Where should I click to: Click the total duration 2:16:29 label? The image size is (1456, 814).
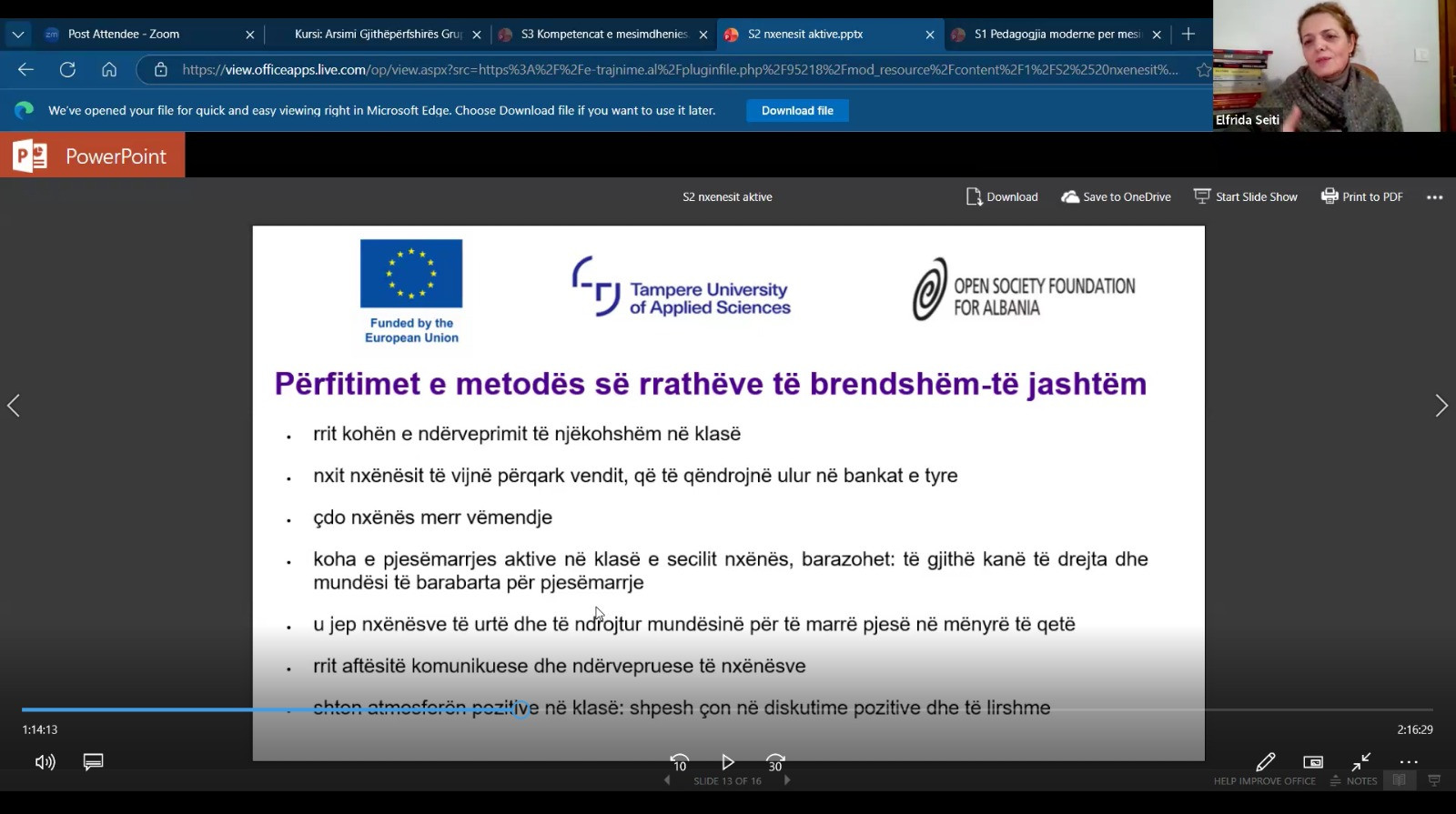point(1415,729)
